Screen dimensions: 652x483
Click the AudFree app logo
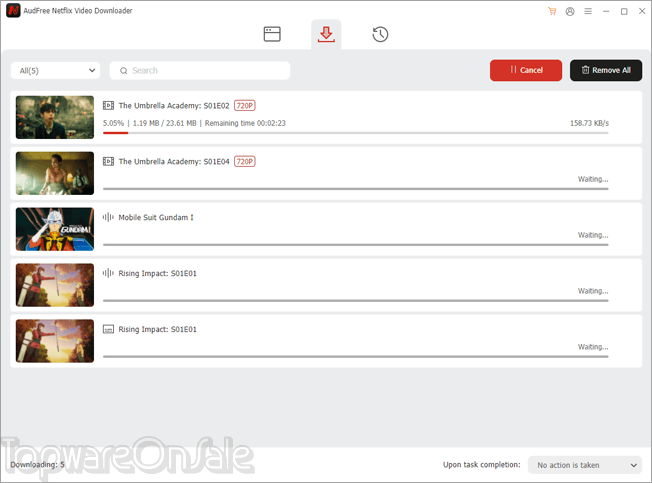pos(13,10)
